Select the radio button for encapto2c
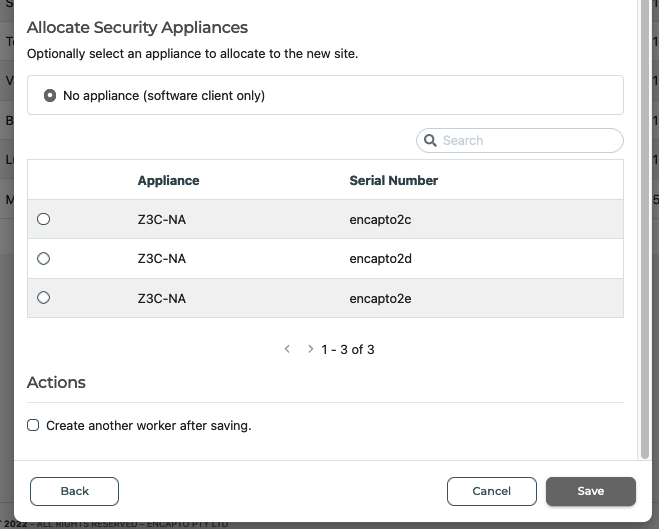The width and height of the screenshot is (659, 529). (43, 219)
